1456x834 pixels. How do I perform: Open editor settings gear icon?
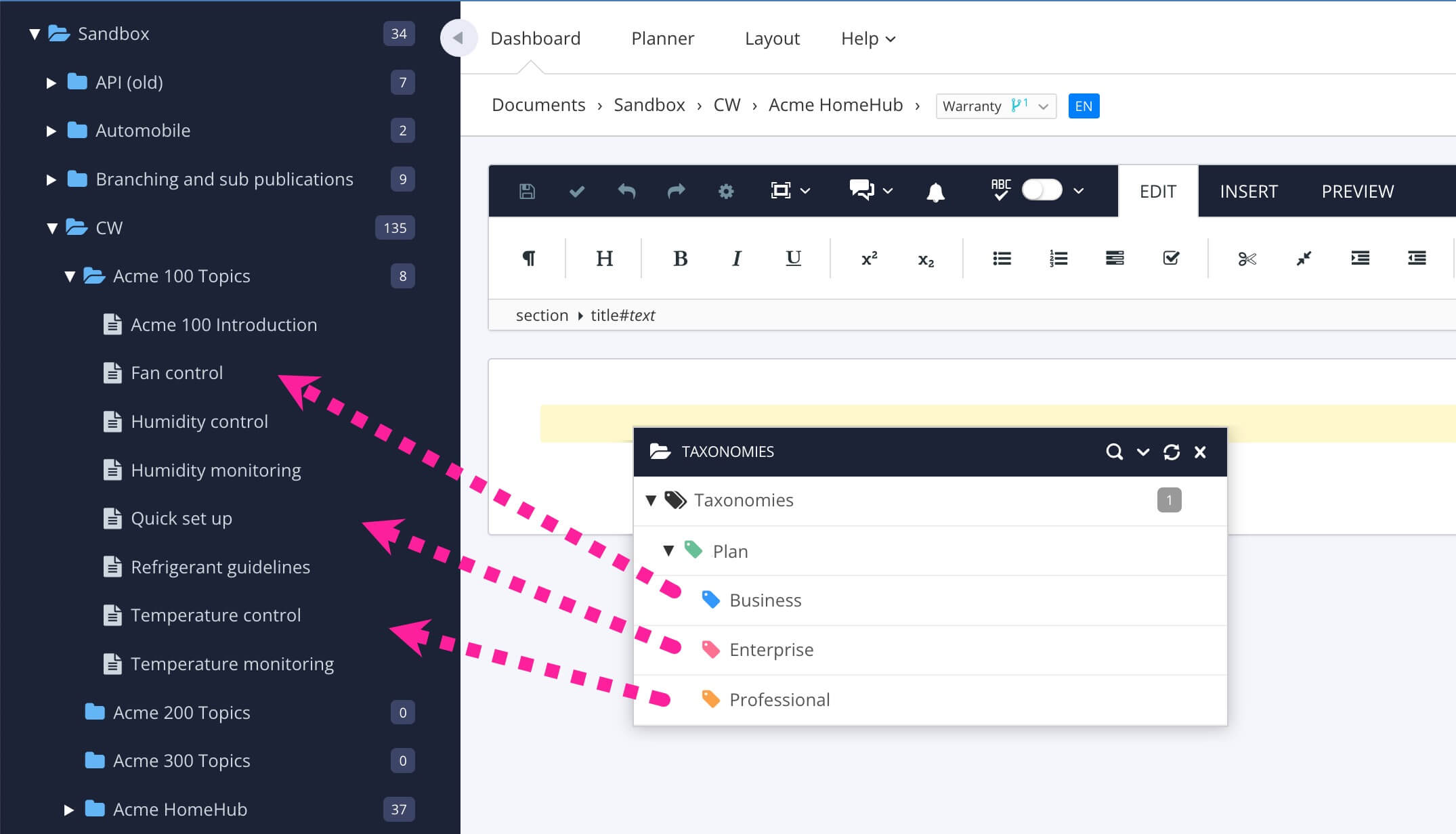pos(726,192)
